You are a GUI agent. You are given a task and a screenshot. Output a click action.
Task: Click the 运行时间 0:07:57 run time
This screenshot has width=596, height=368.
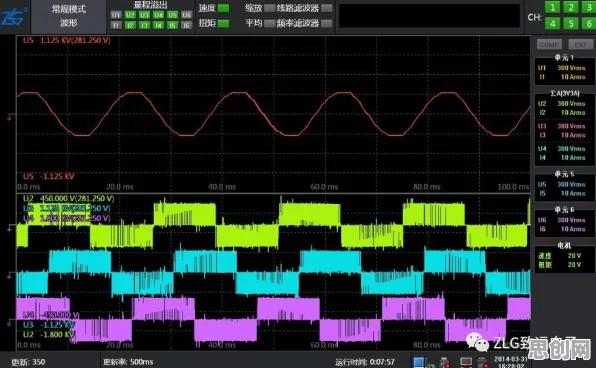365,362
